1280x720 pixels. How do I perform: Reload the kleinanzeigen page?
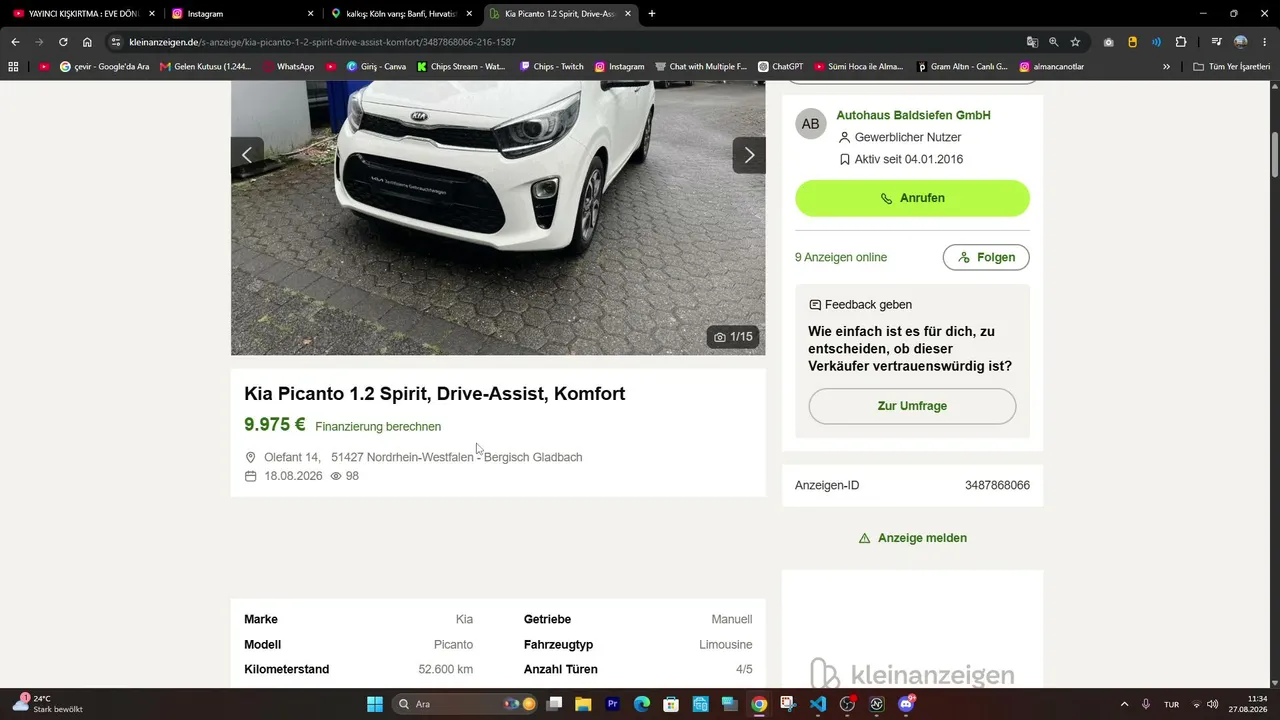coord(63,42)
